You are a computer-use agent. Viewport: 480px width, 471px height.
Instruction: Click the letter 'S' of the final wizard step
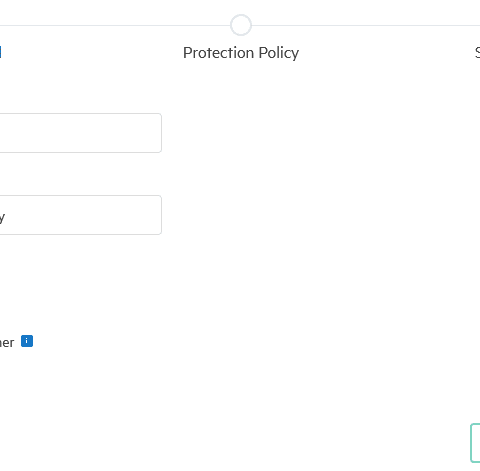click(477, 53)
